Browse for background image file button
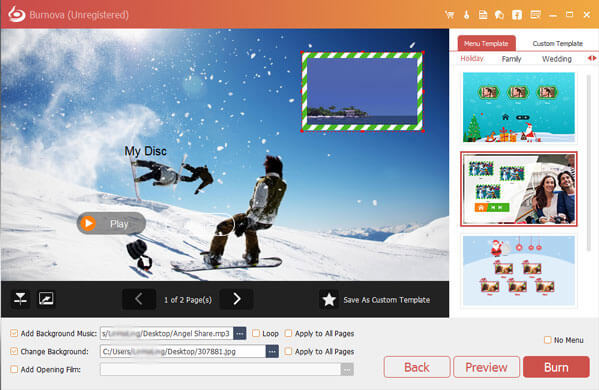The height and width of the screenshot is (390, 599). coord(272,351)
